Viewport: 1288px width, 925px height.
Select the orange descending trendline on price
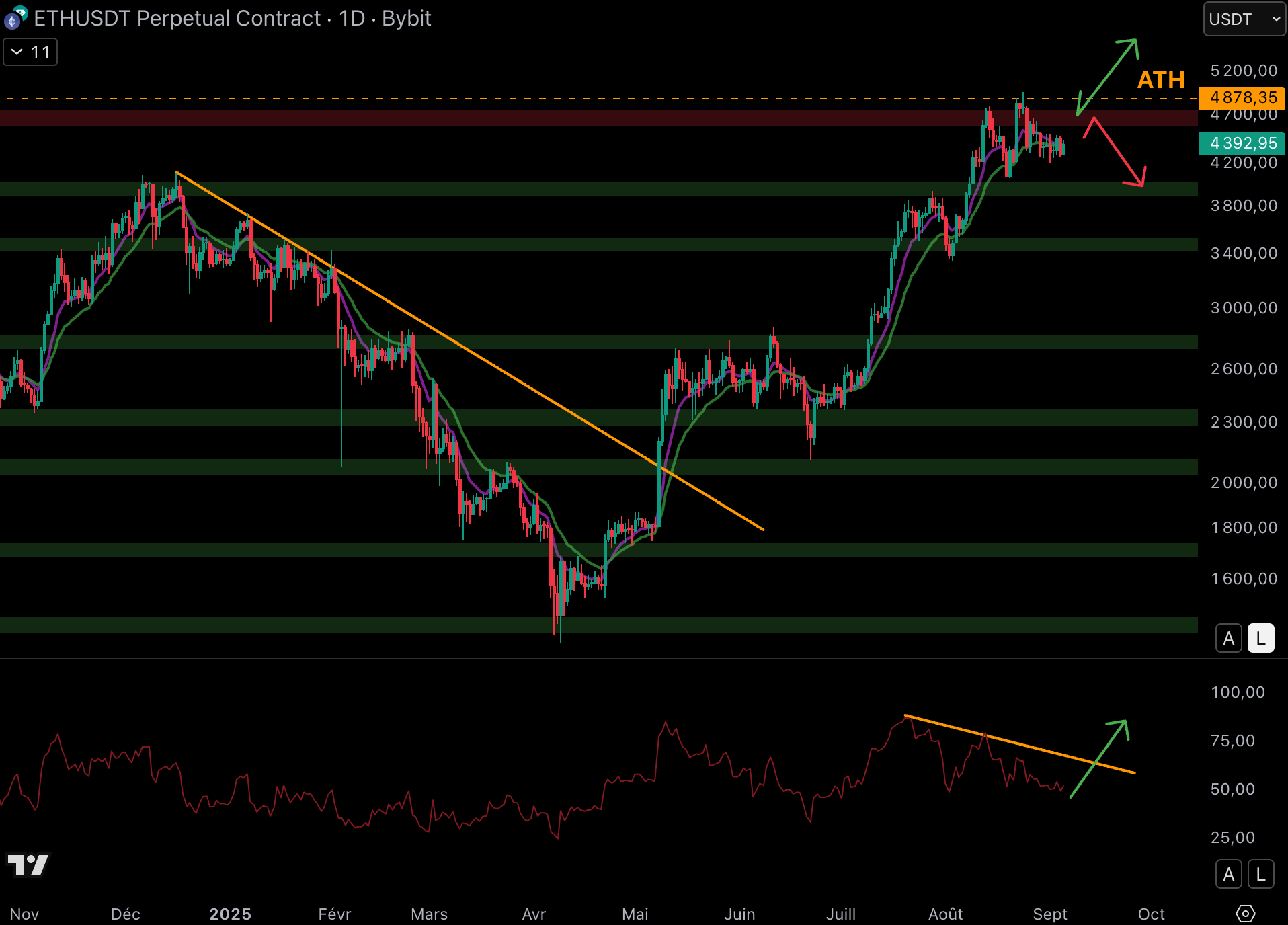[471, 351]
